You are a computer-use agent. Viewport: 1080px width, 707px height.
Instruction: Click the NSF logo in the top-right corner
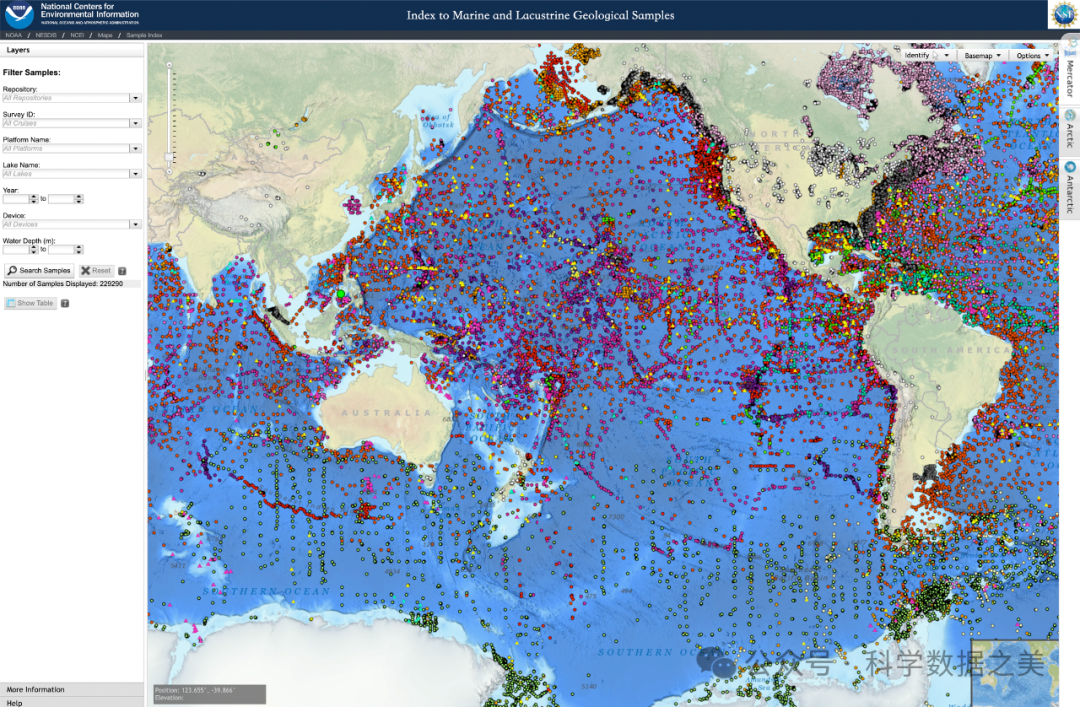click(1063, 15)
